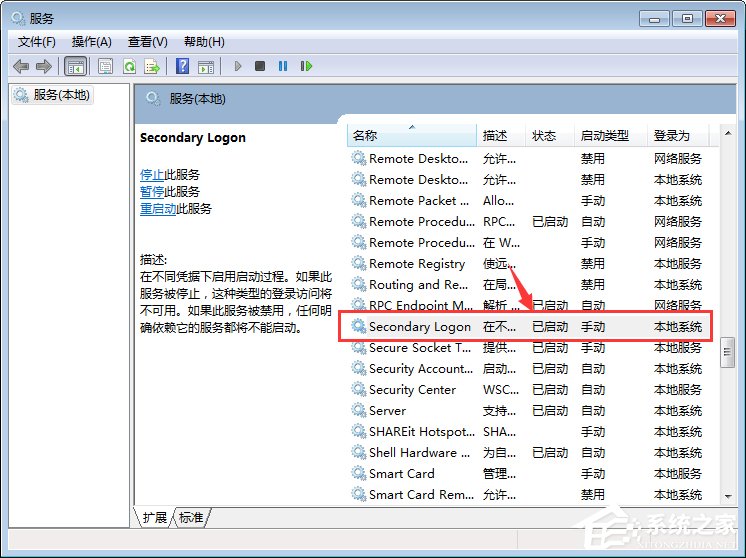The width and height of the screenshot is (746, 558).
Task: Sort by the 状态 column header
Action: (550, 136)
